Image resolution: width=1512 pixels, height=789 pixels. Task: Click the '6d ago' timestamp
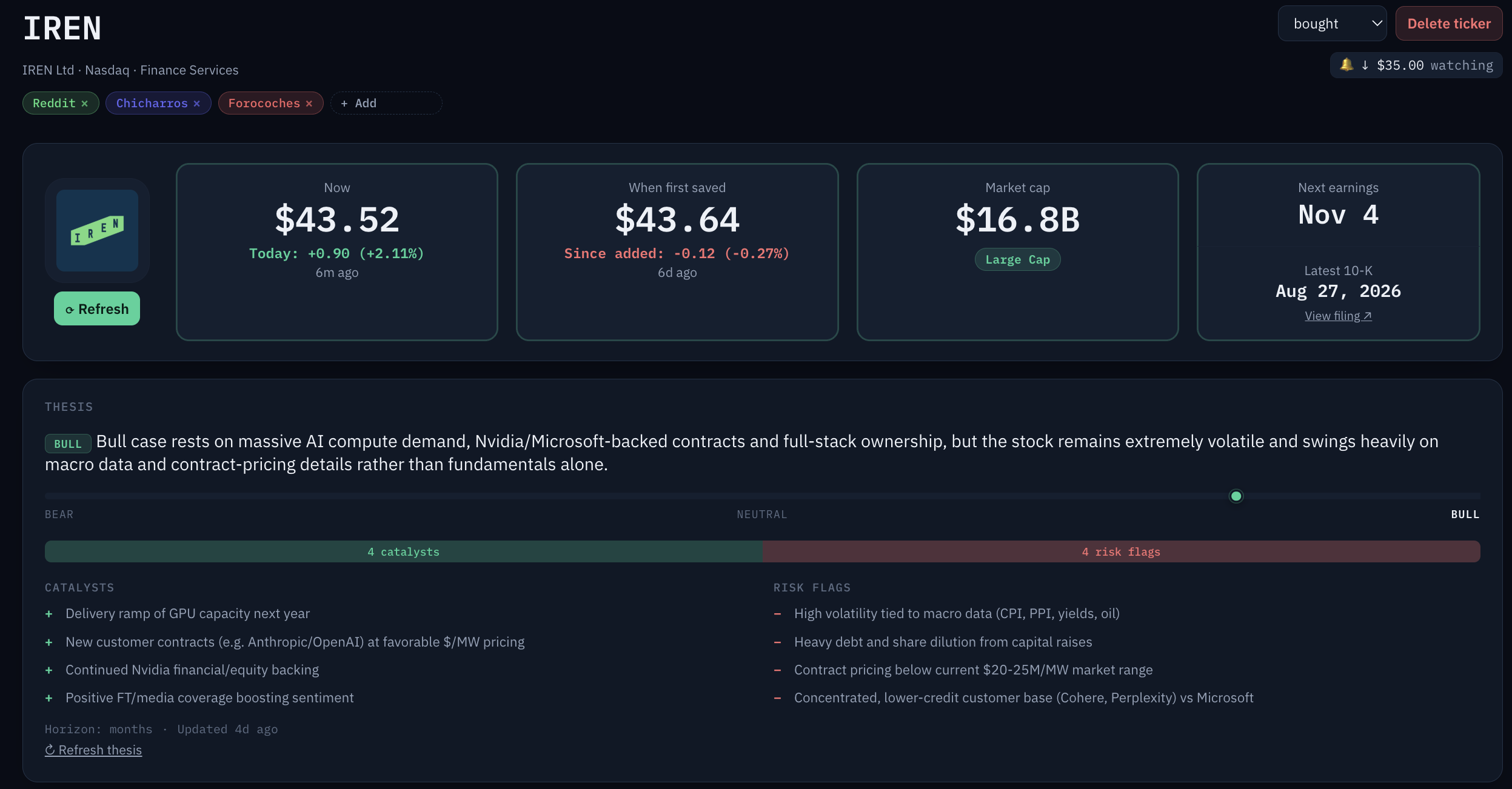[677, 273]
